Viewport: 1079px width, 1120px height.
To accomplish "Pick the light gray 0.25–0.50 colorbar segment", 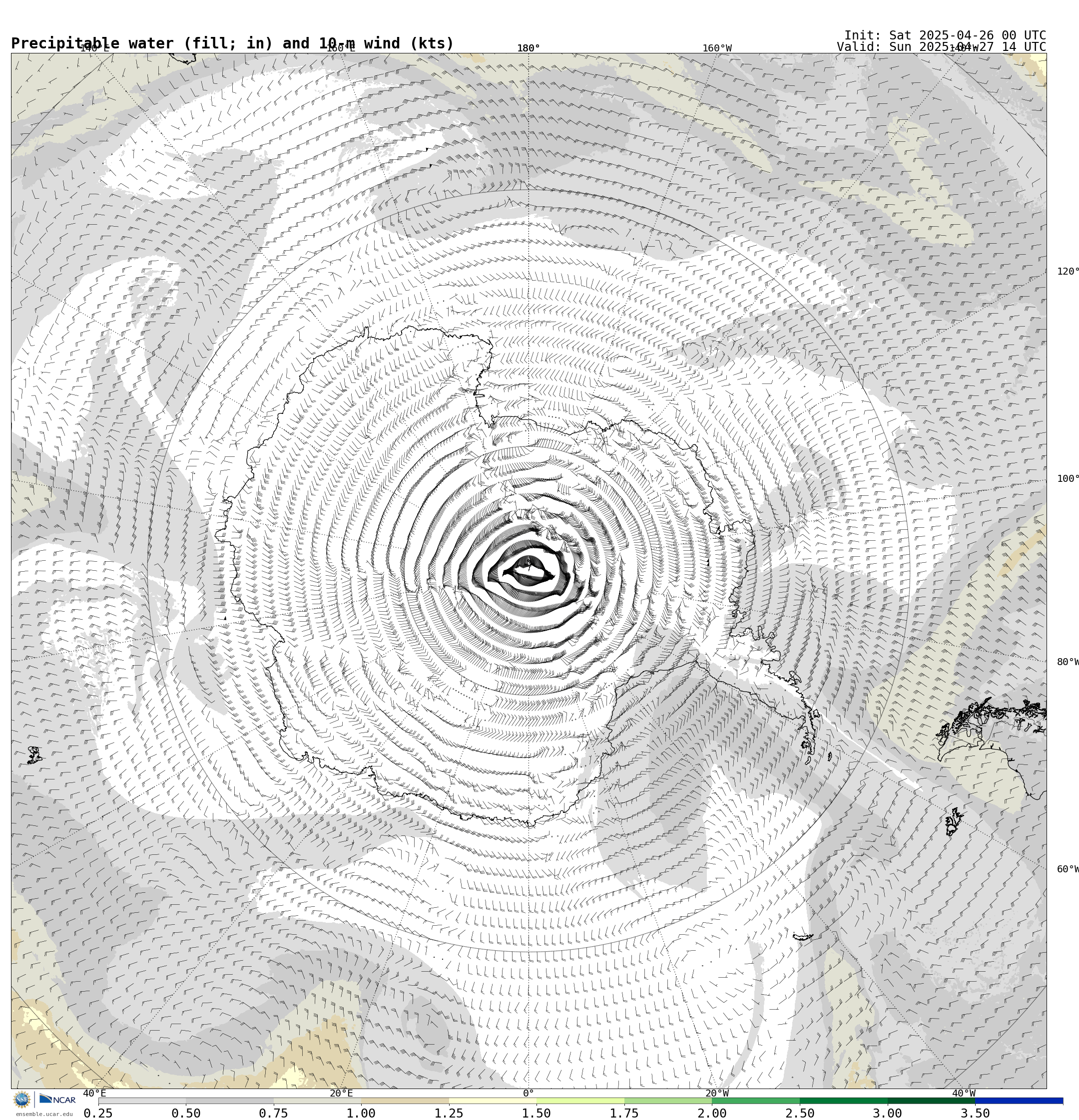I will pyautogui.click(x=142, y=1101).
